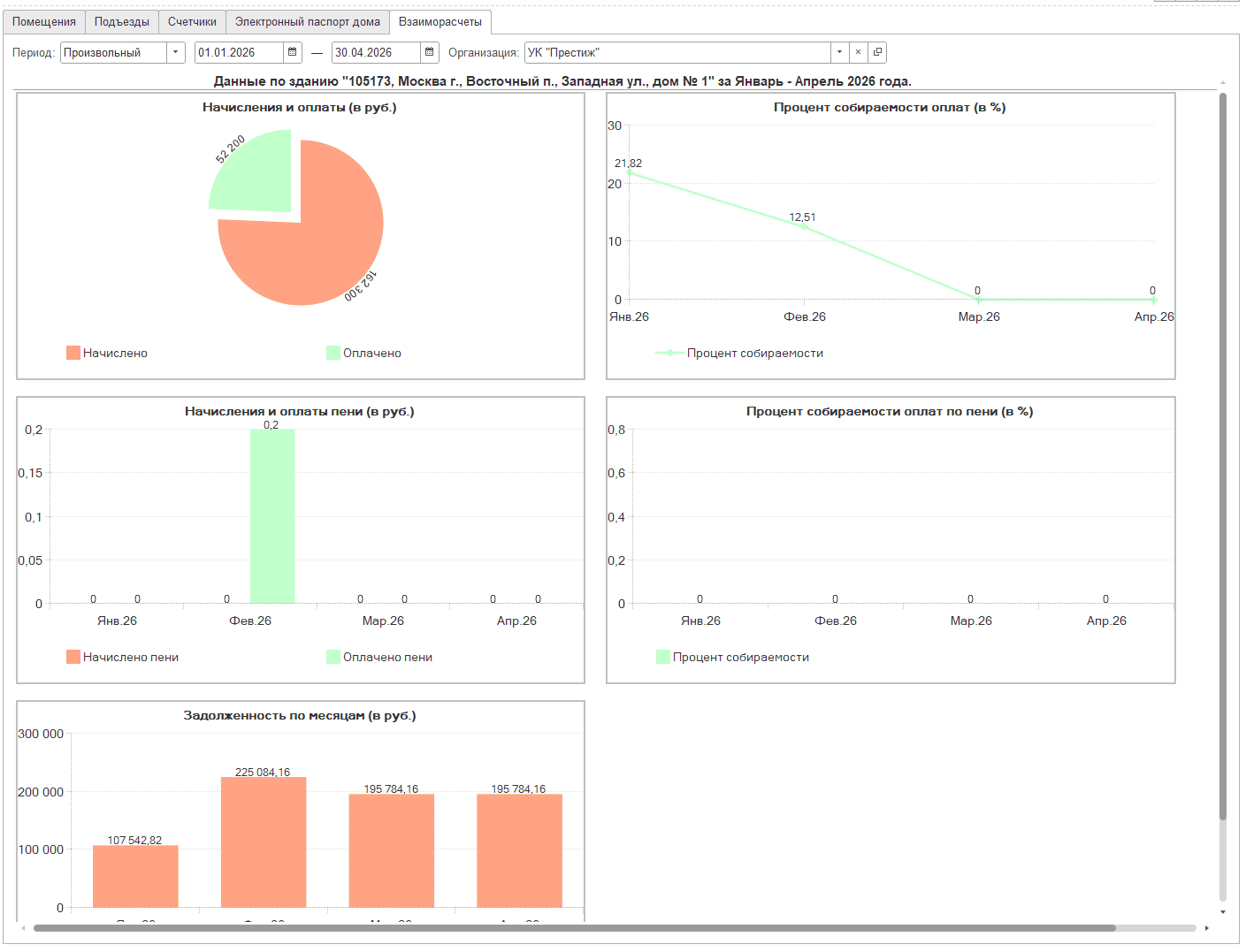Viewport: 1246px width, 952px height.
Task: Open the selected organization form icon
Action: (x=877, y=52)
